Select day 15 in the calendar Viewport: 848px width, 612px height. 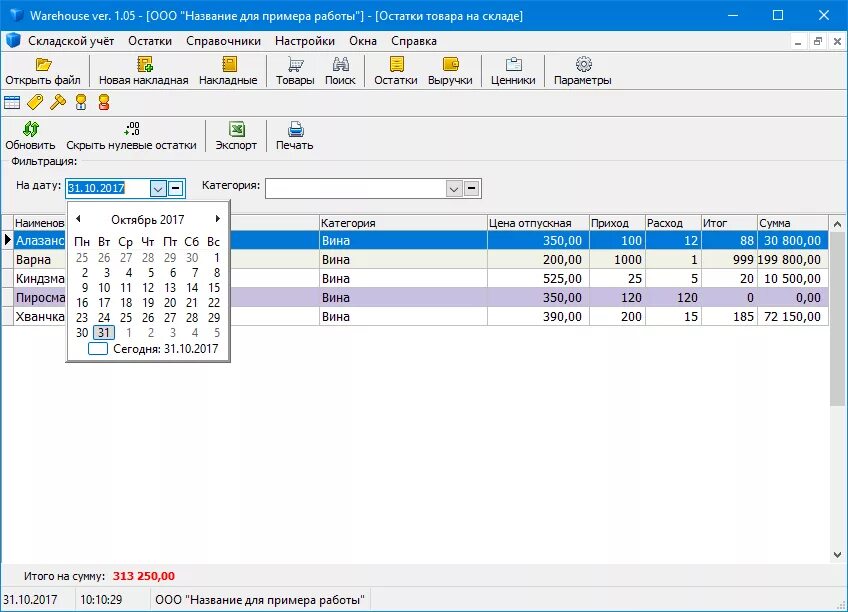pos(214,288)
